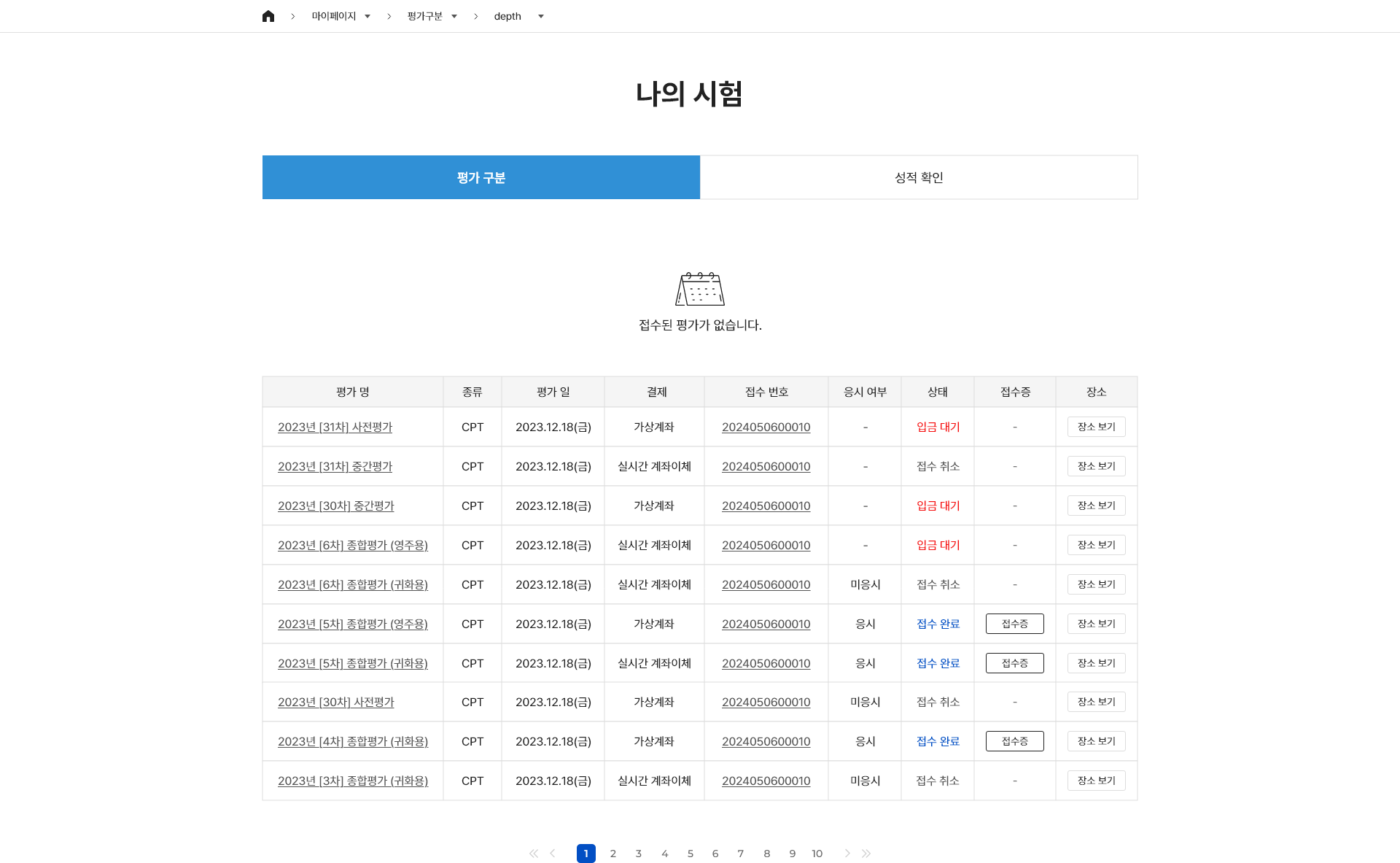Open 2023년 [6차] 종합평가 (귀화용) link
Screen dimensions: 1400x863
pos(353,584)
